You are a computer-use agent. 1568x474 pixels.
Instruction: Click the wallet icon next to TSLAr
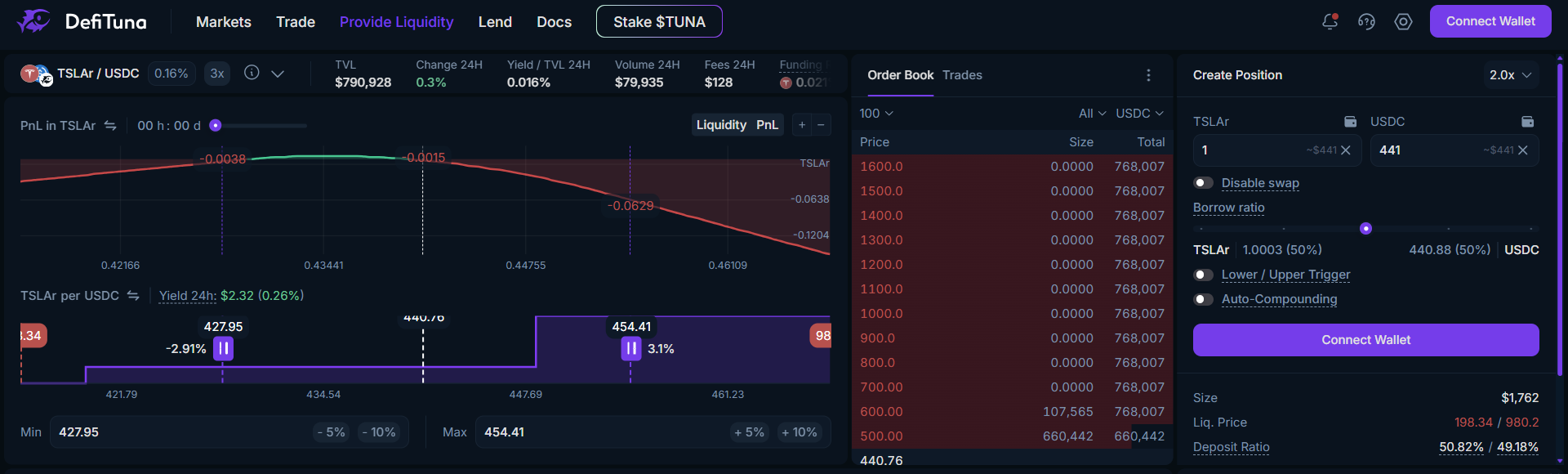pos(1349,121)
